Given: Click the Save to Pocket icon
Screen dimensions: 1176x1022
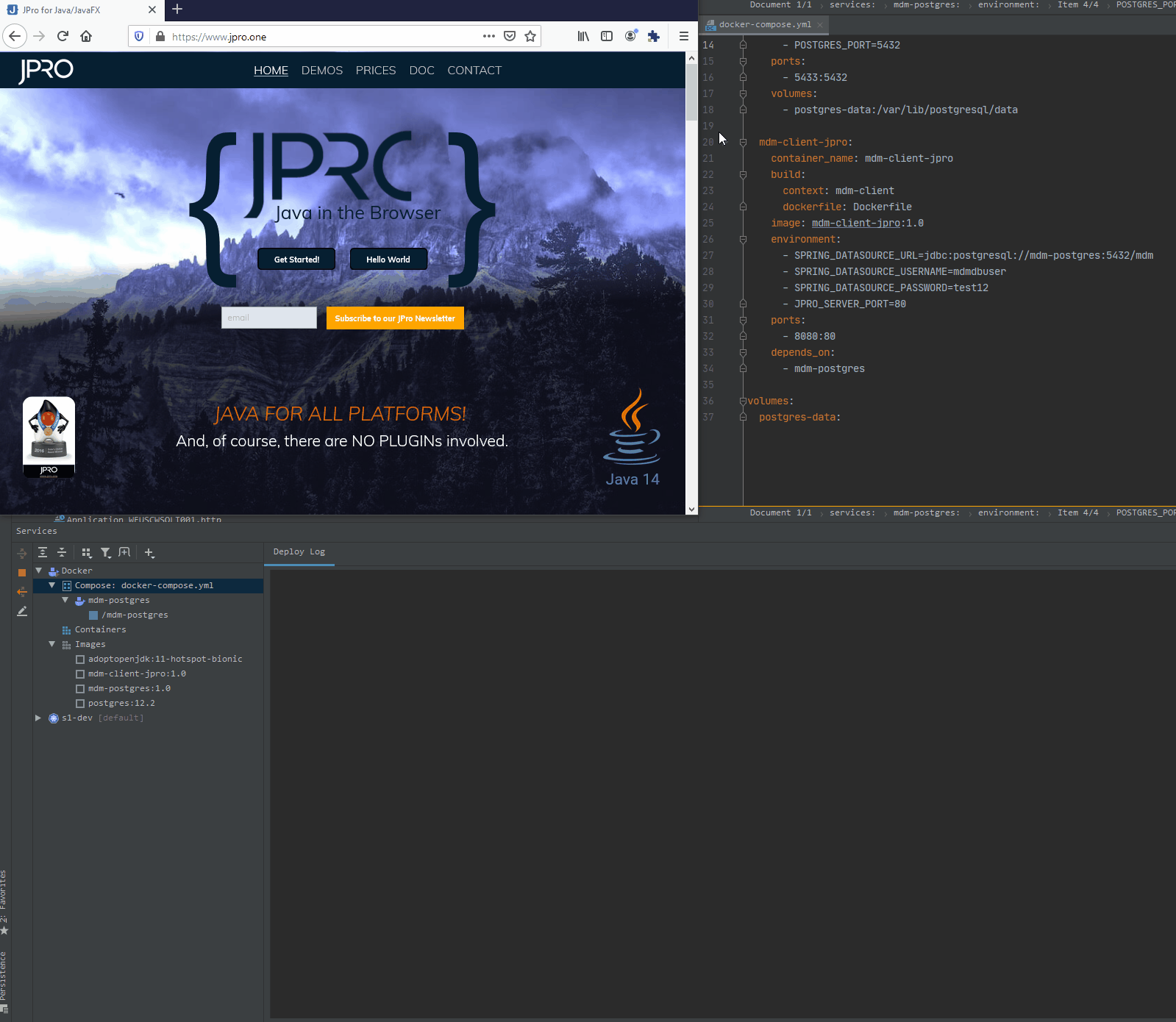Looking at the screenshot, I should tap(510, 36).
